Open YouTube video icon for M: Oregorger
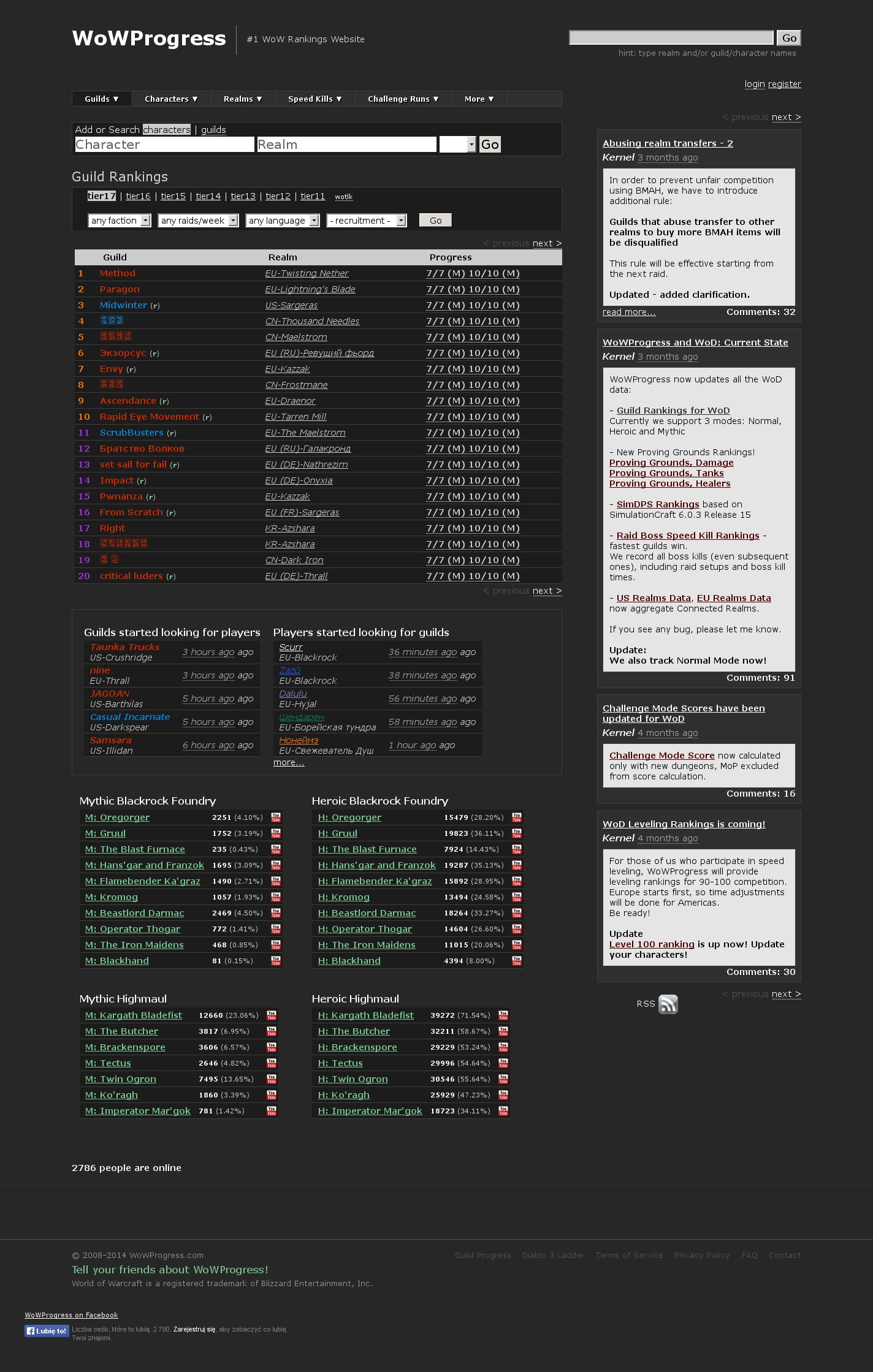Image resolution: width=873 pixels, height=1372 pixels. (276, 817)
